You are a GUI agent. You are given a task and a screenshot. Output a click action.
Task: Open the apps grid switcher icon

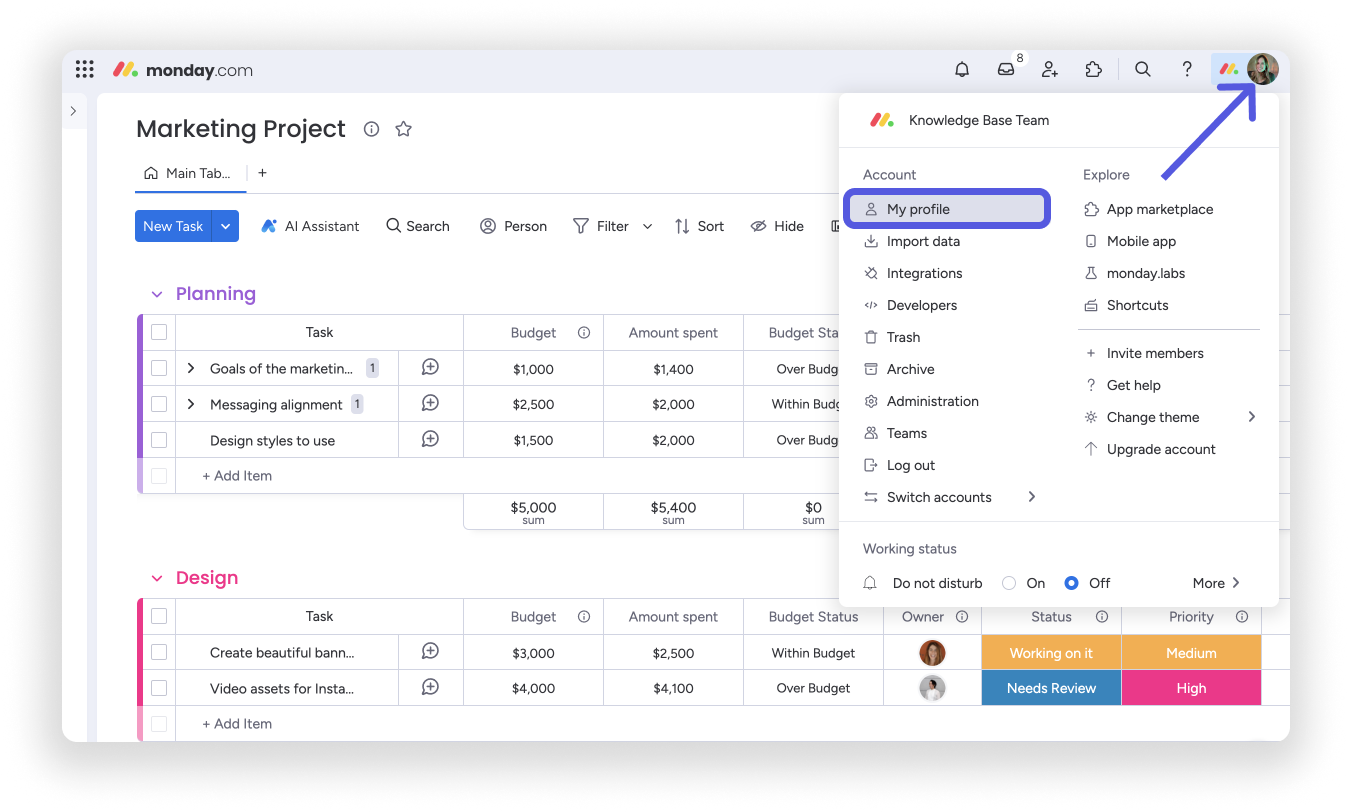[x=85, y=69]
